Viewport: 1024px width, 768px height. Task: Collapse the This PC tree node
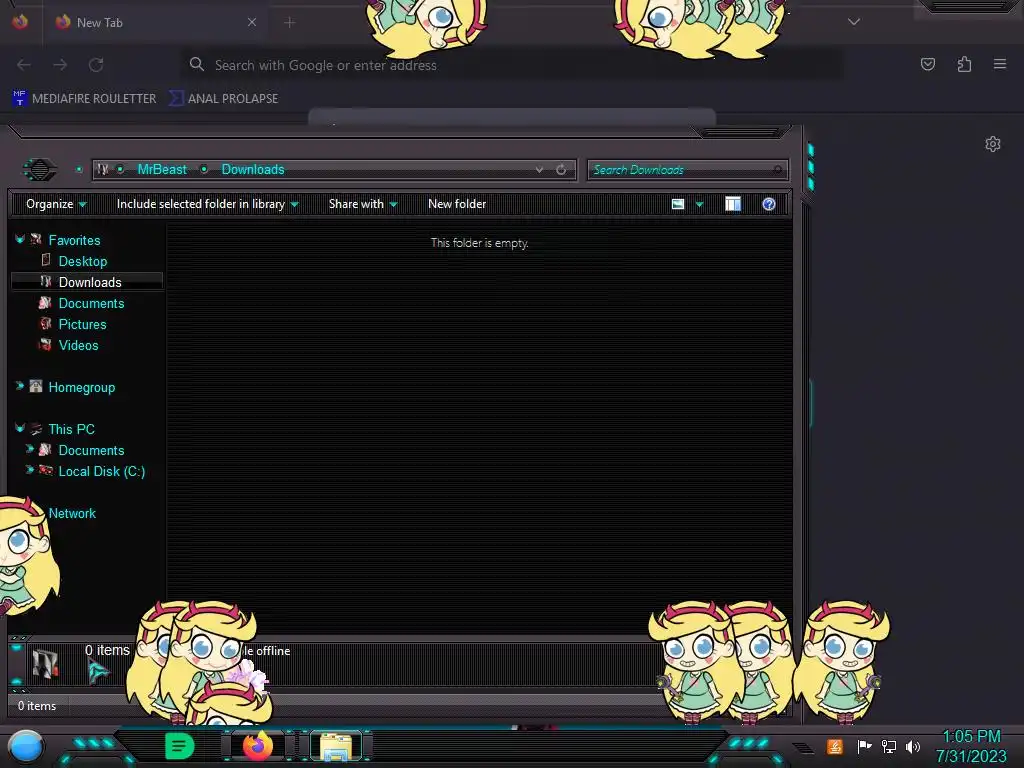20,428
